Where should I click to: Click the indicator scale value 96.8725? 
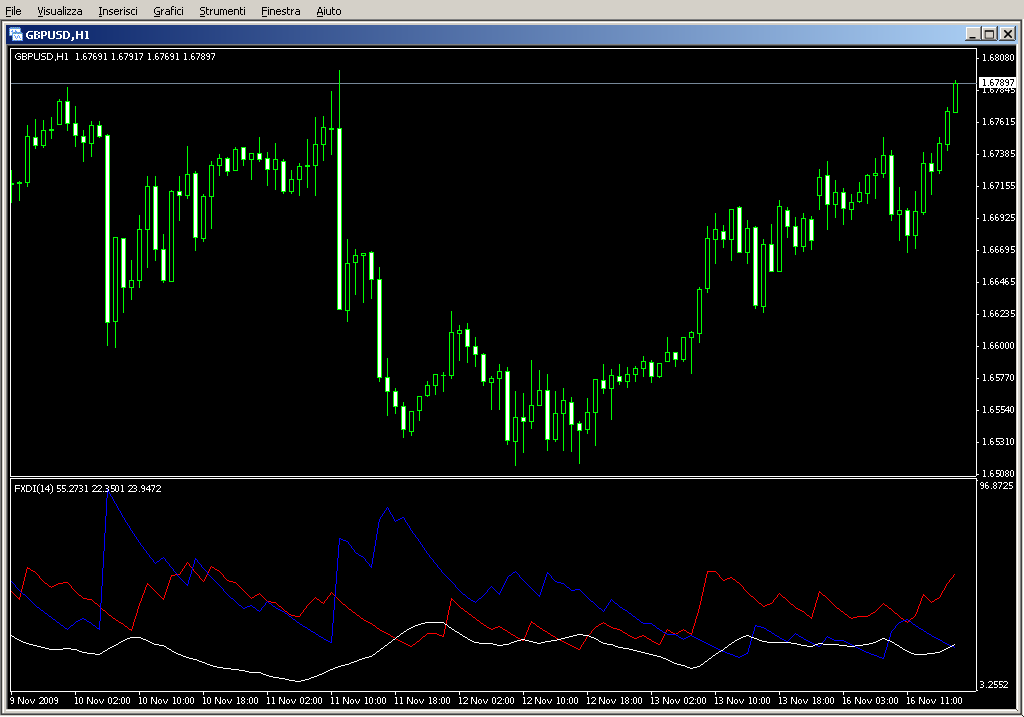click(997, 486)
